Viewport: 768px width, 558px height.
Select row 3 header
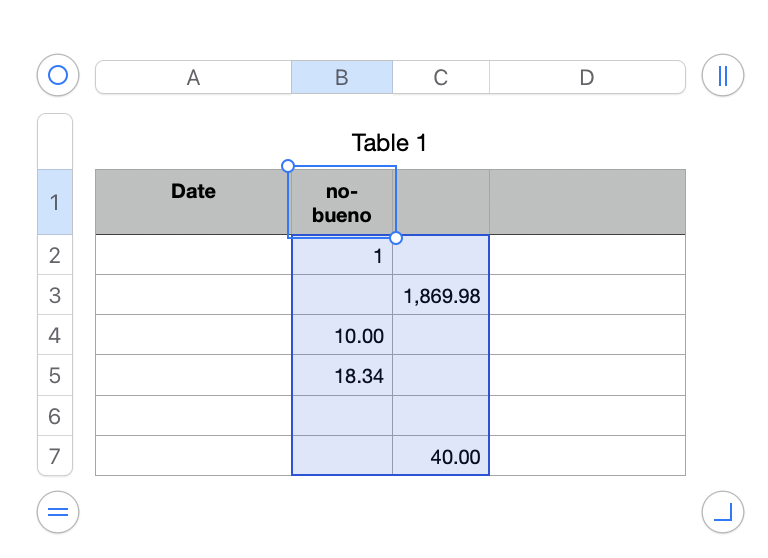pyautogui.click(x=55, y=296)
